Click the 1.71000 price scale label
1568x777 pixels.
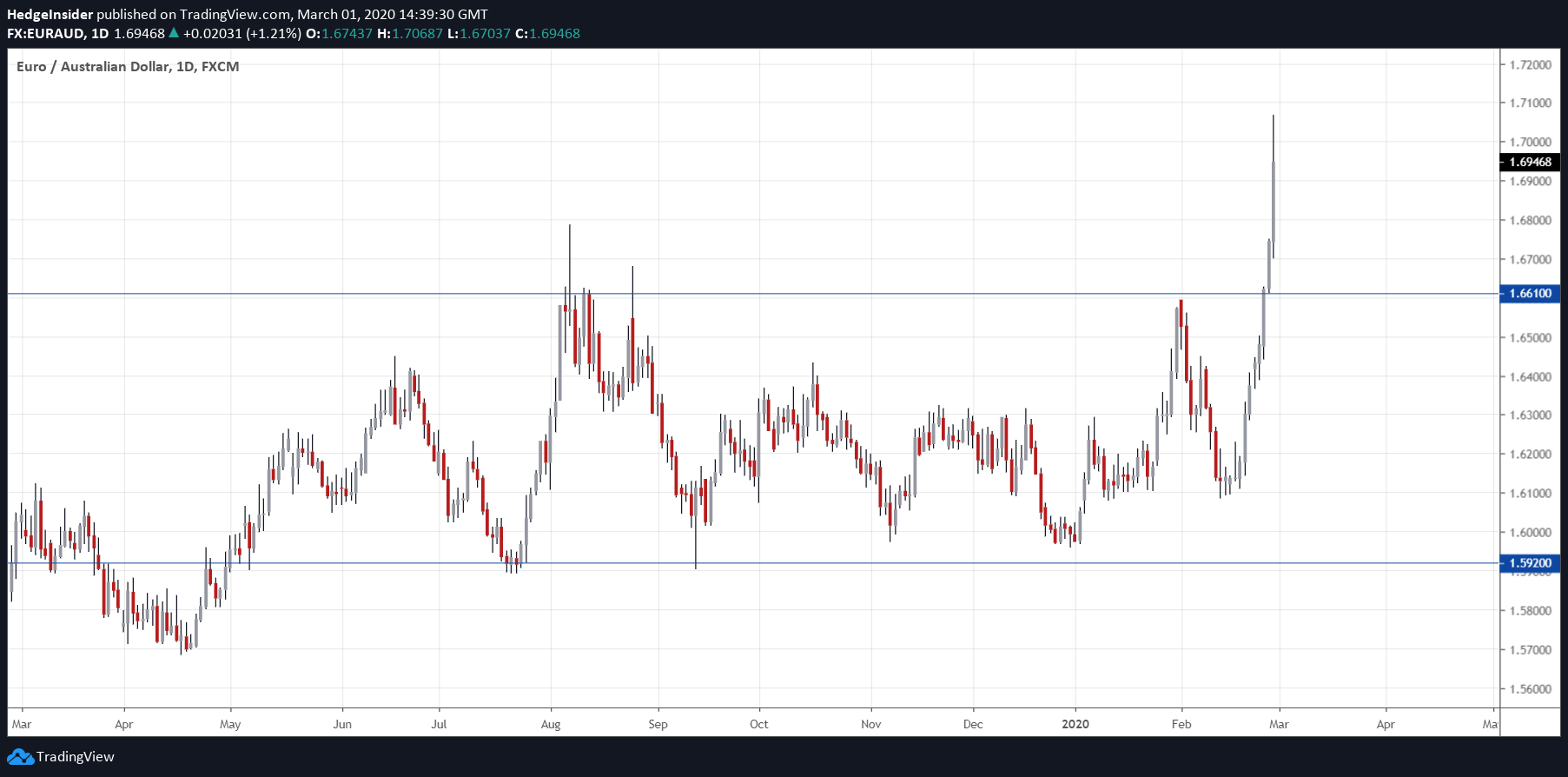[1530, 103]
